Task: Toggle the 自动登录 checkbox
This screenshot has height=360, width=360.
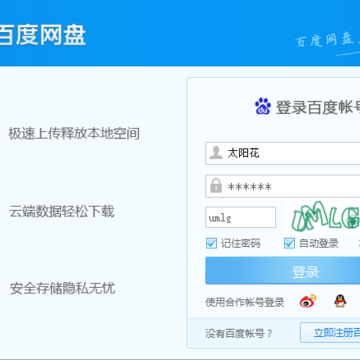Action: [289, 243]
